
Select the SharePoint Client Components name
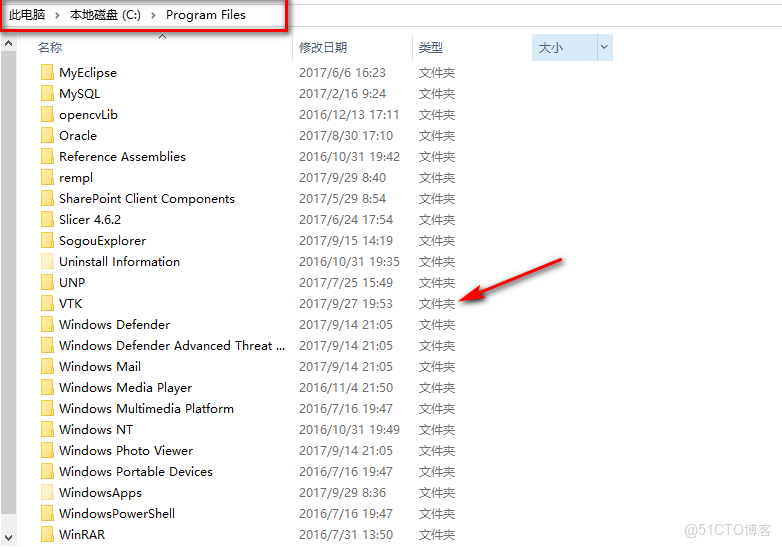pyautogui.click(x=147, y=198)
